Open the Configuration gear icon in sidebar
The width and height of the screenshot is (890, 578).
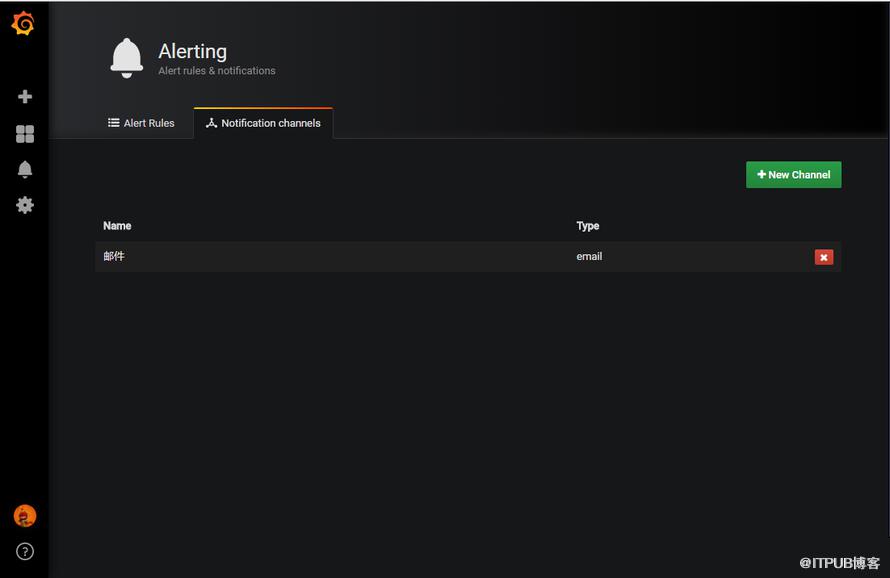coord(25,205)
